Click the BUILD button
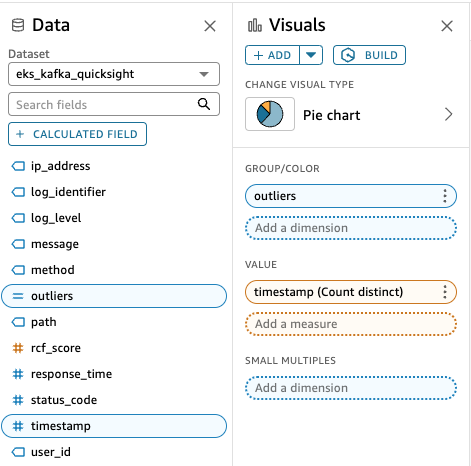Viewport: 471px width, 466px height. click(x=369, y=55)
